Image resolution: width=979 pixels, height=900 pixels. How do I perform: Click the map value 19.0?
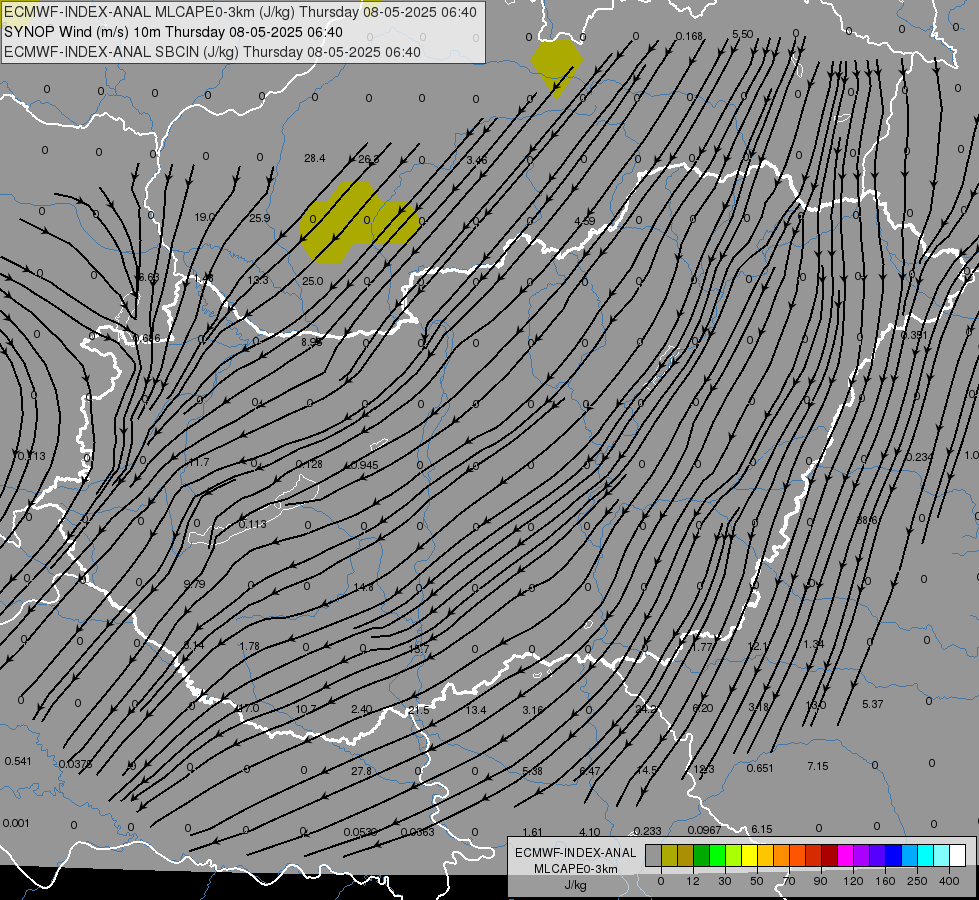(x=204, y=217)
